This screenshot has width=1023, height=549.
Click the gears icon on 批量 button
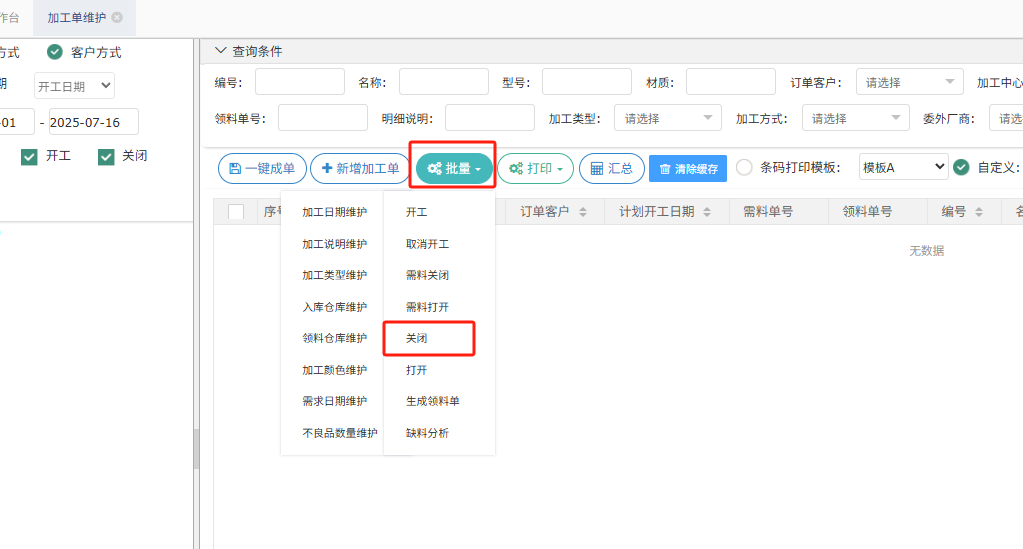434,169
